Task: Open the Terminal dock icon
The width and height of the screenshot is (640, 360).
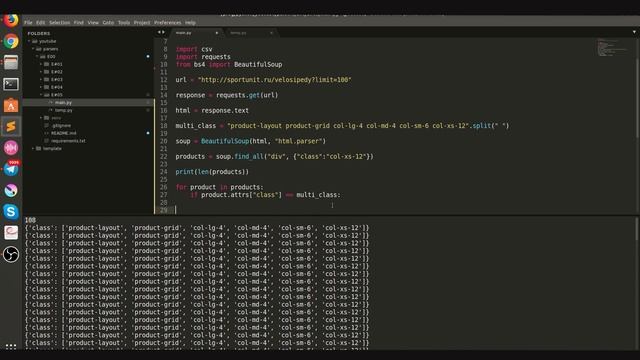Action: pyautogui.click(x=11, y=84)
